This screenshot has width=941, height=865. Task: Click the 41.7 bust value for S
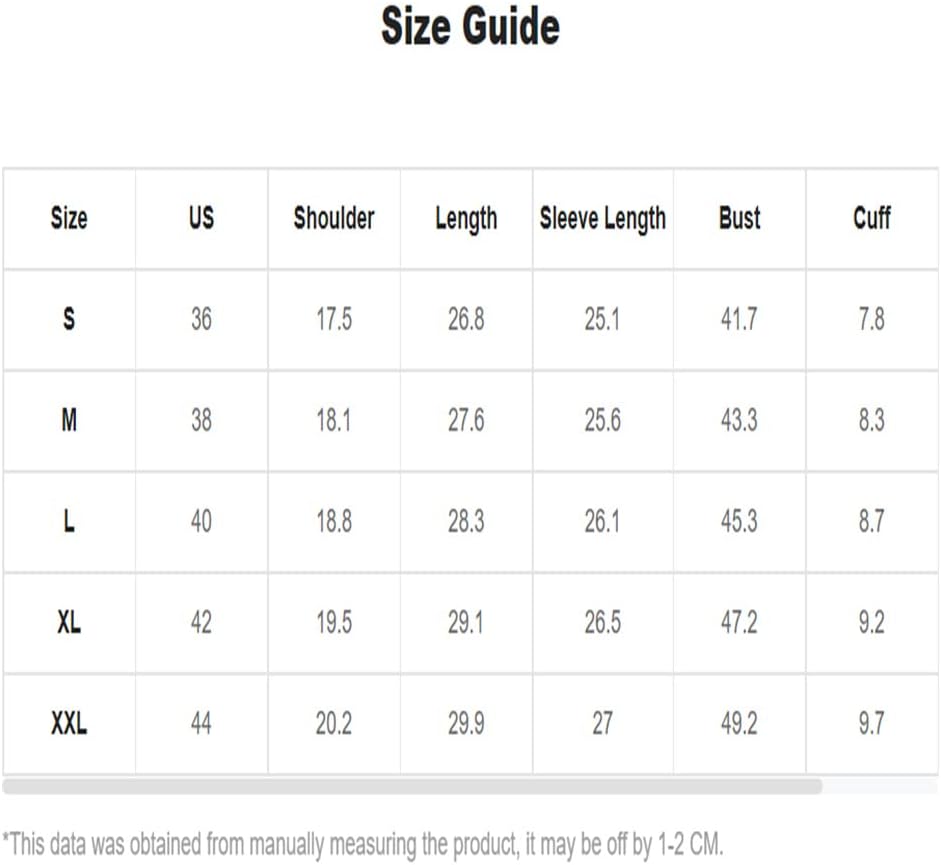point(739,319)
